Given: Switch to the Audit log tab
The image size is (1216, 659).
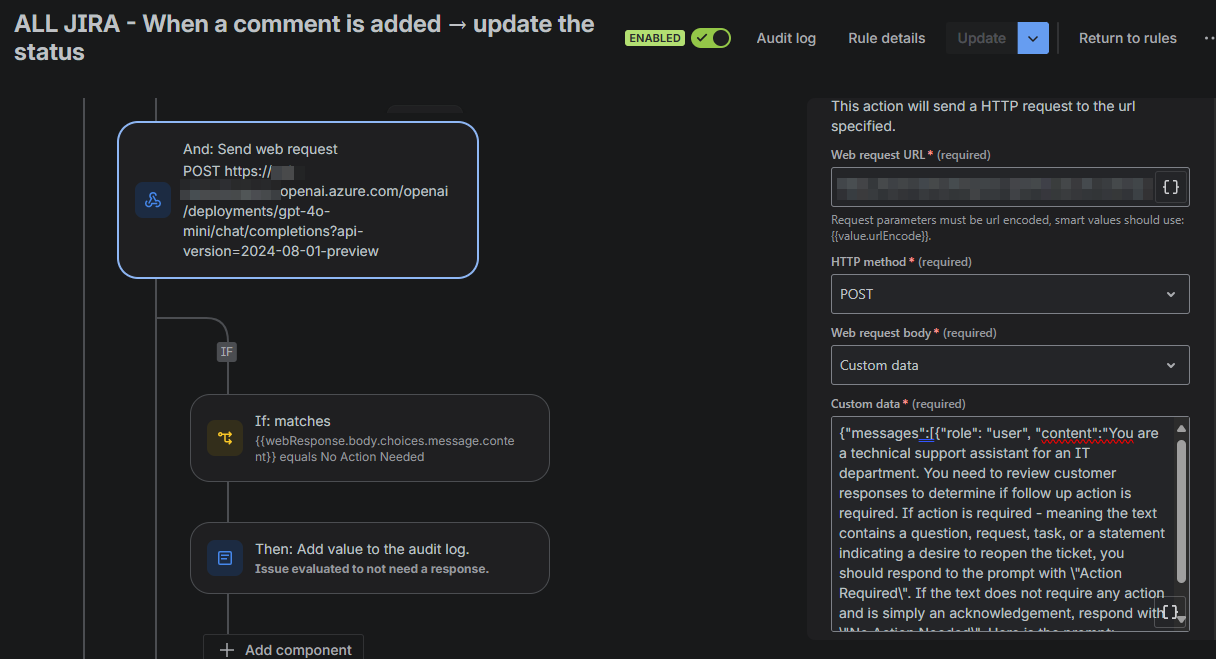Looking at the screenshot, I should pos(786,37).
